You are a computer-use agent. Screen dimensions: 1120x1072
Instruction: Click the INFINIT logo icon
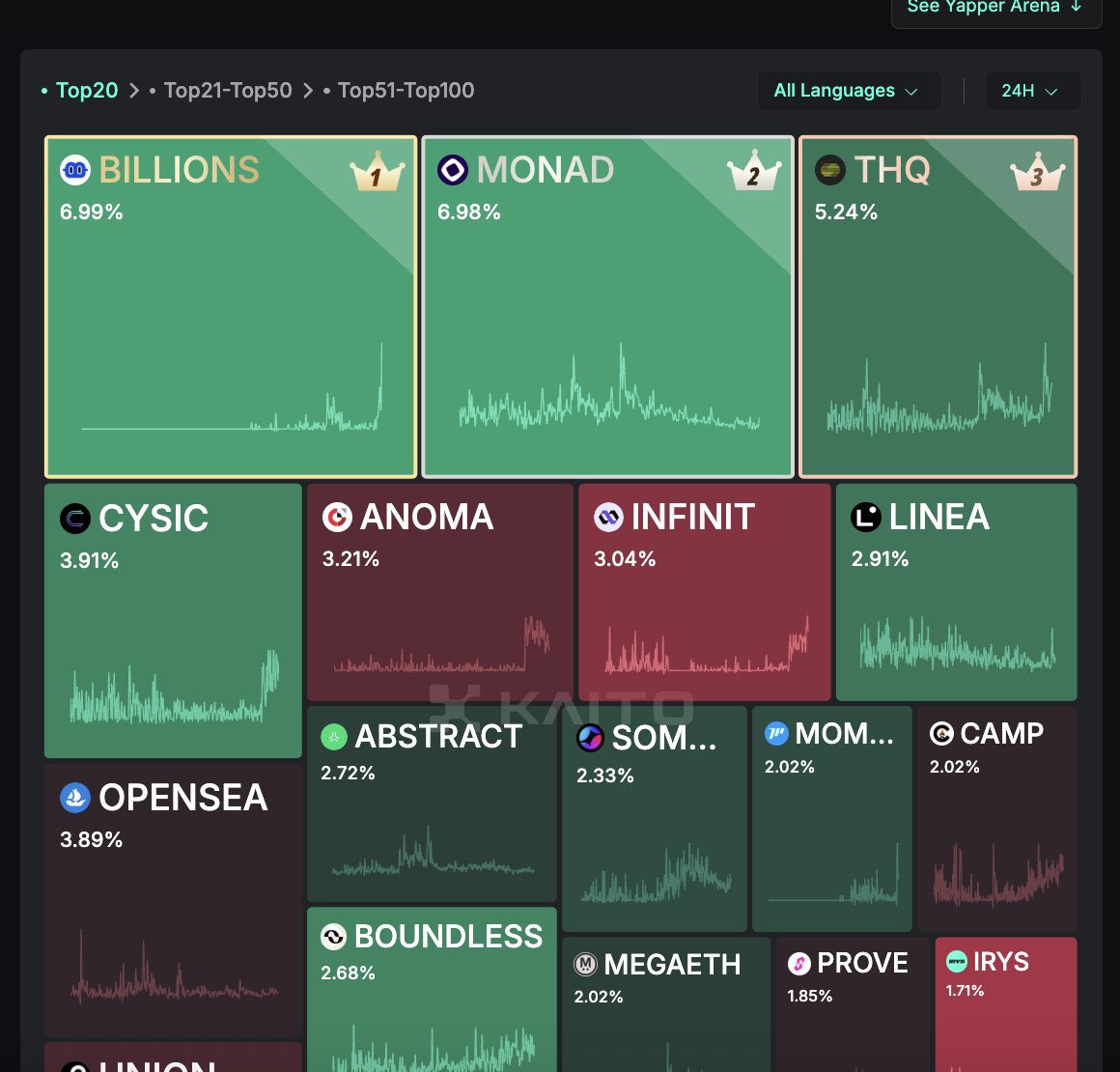pyautogui.click(x=608, y=517)
